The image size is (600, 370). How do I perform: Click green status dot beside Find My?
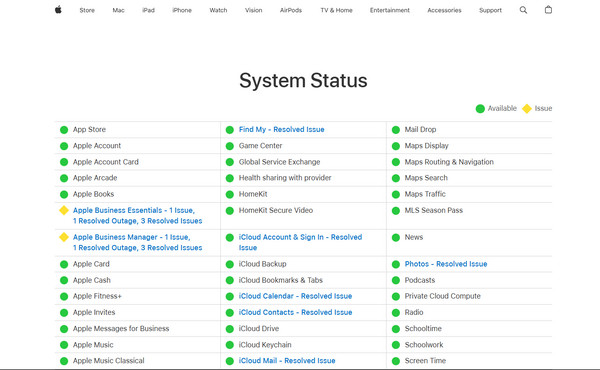pyautogui.click(x=230, y=130)
